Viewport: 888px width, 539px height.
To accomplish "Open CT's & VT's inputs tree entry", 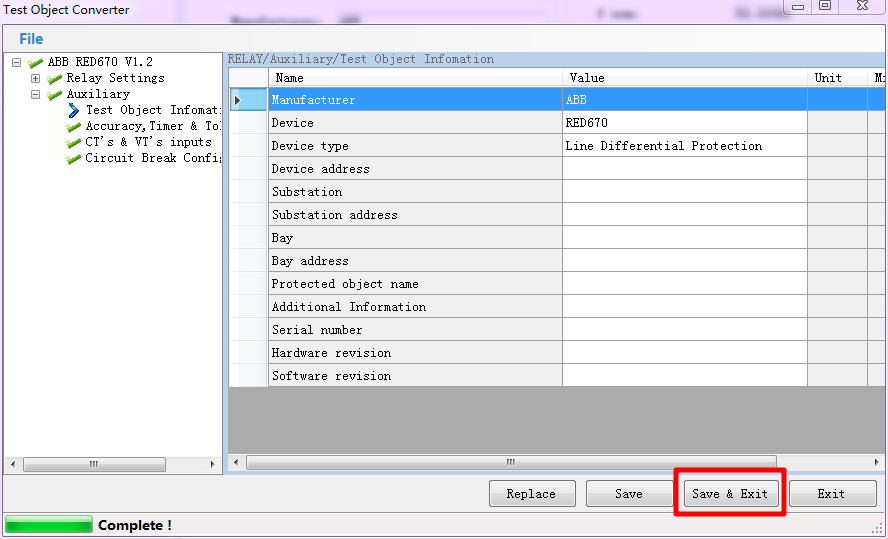I will point(148,142).
